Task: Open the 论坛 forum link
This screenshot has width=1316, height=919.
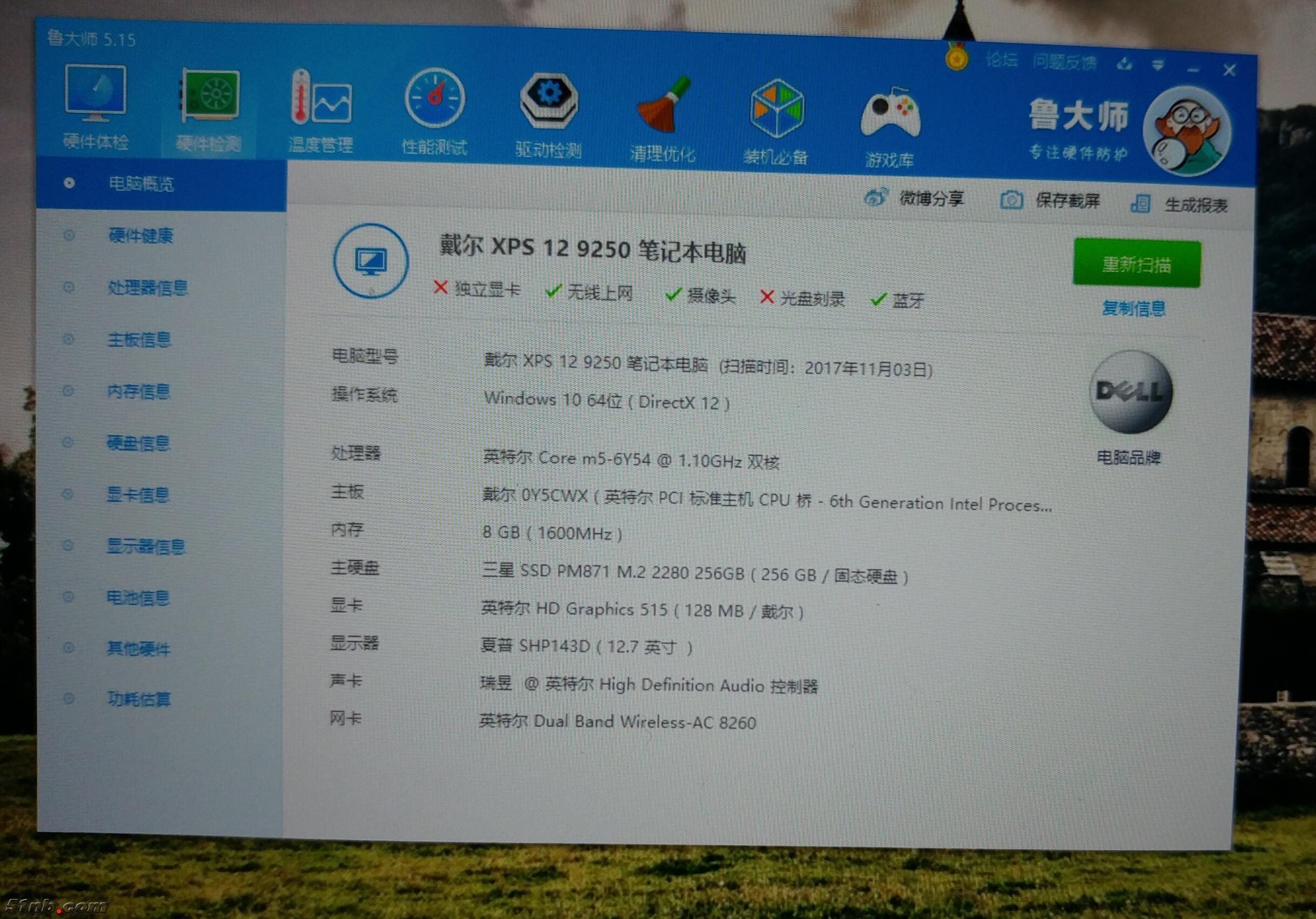Action: (1001, 59)
